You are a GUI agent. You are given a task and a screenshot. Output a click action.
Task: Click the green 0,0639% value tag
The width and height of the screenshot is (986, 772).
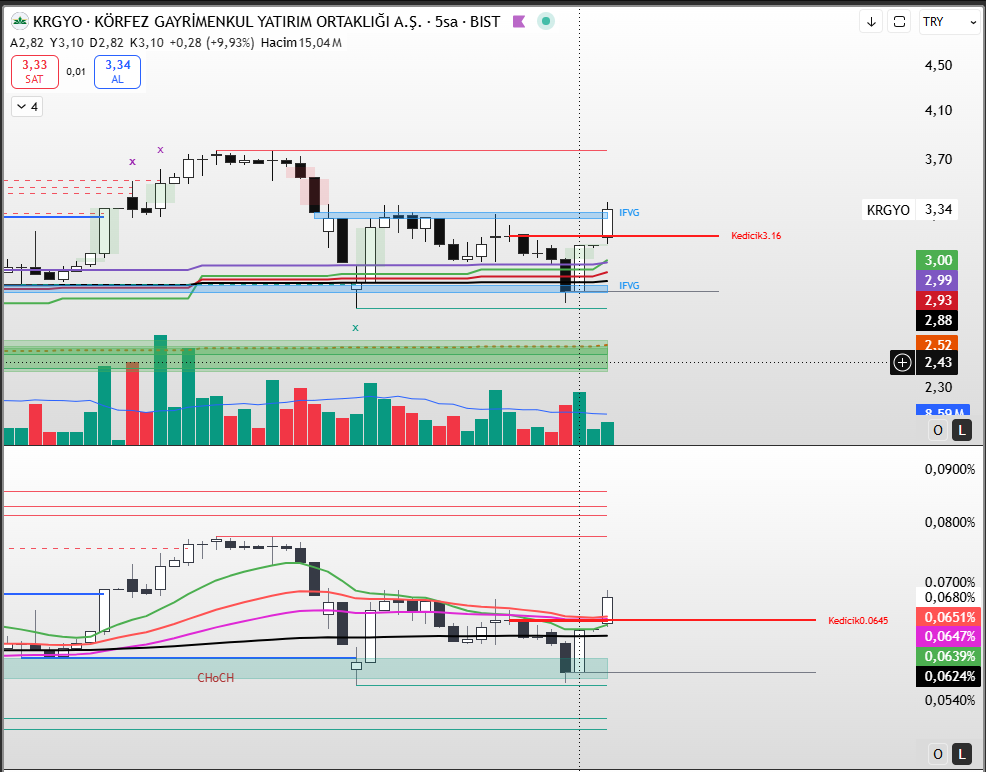pyautogui.click(x=948, y=657)
